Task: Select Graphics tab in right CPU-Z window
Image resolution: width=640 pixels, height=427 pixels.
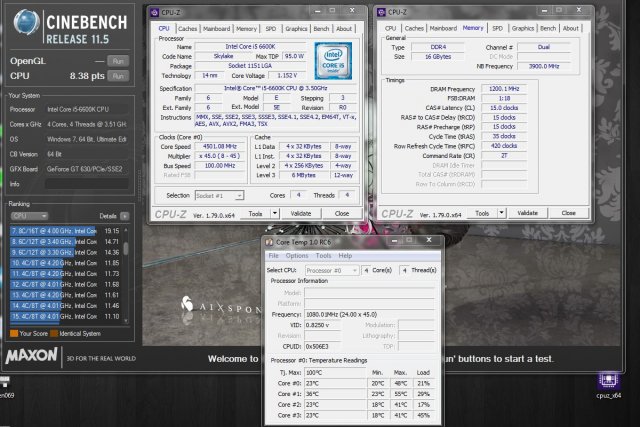Action: tap(523, 28)
